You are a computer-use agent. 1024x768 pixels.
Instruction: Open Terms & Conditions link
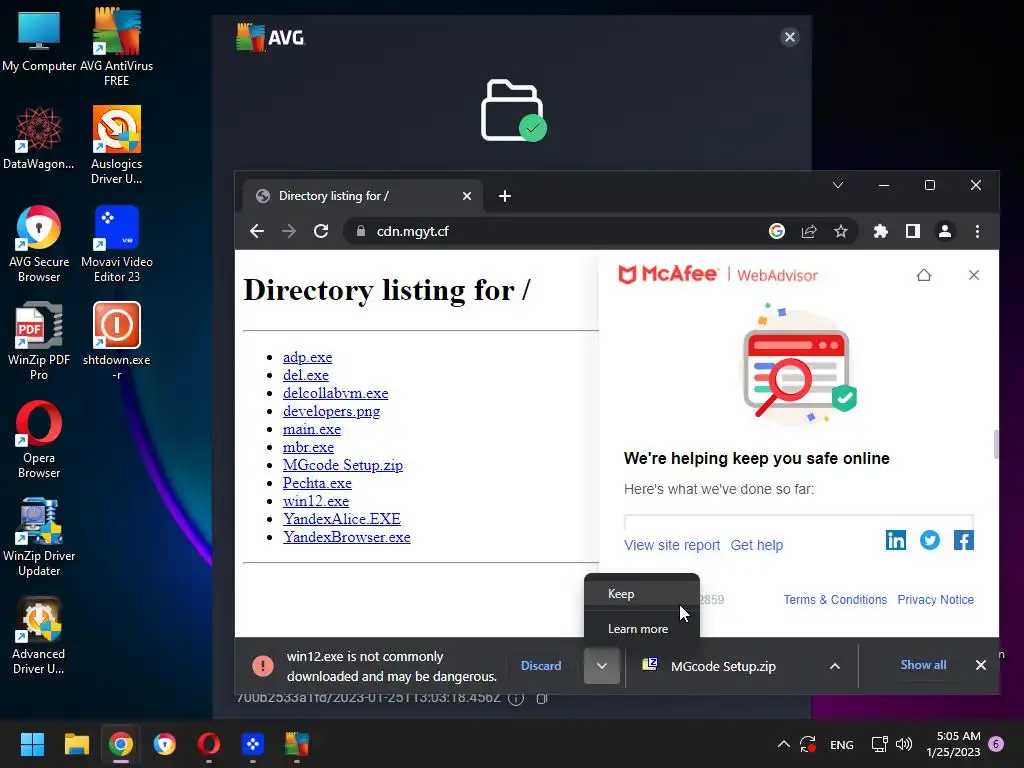pyautogui.click(x=835, y=600)
